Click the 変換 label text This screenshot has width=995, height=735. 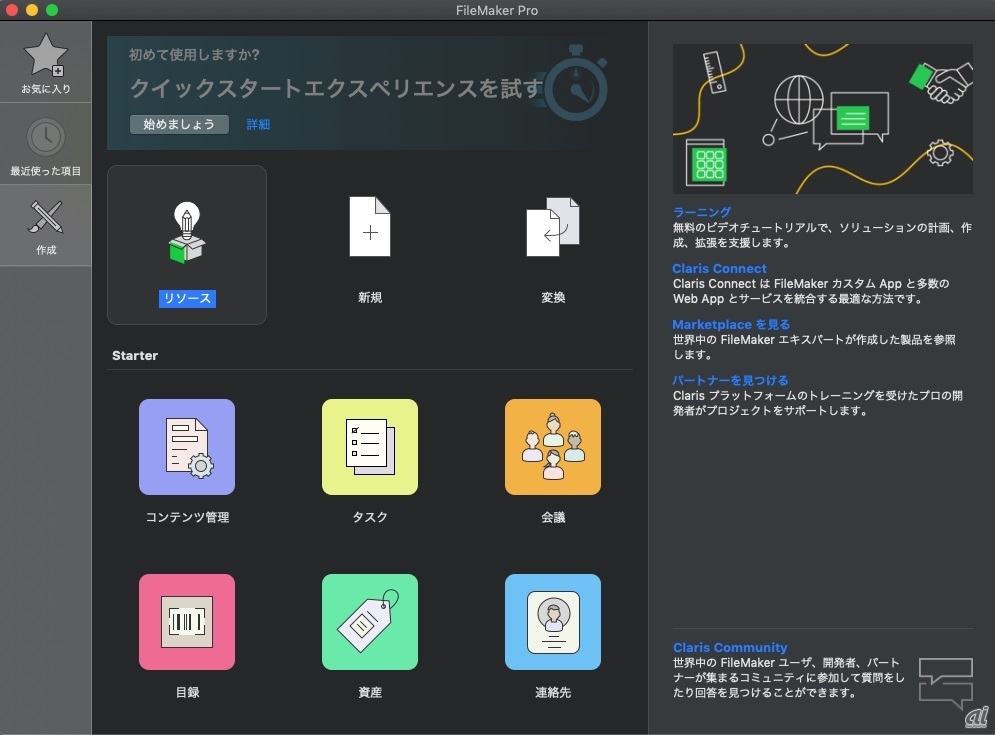click(553, 297)
